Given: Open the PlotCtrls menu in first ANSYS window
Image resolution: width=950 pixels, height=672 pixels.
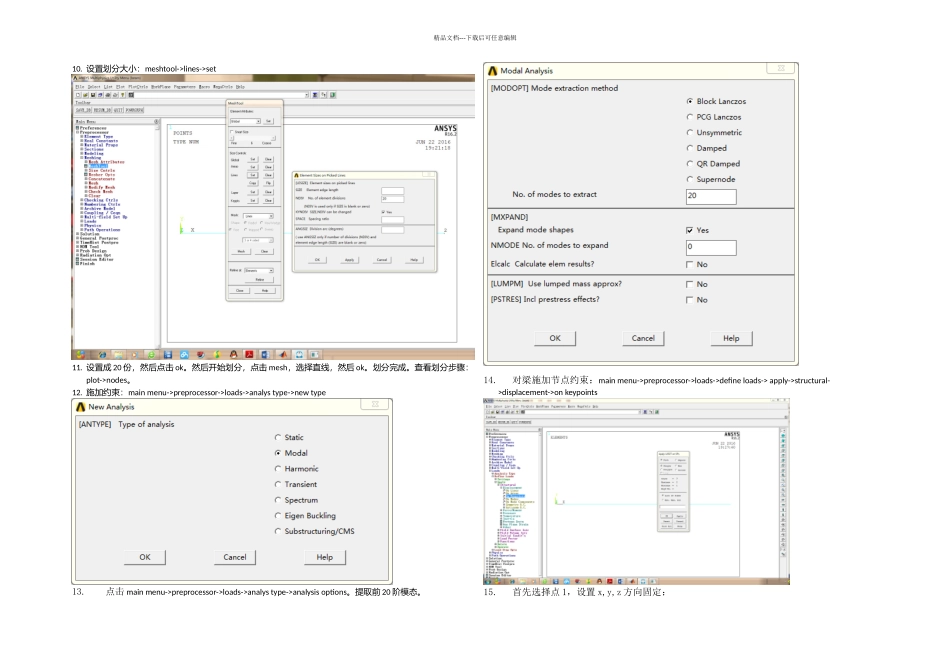Looking at the screenshot, I should (x=135, y=87).
